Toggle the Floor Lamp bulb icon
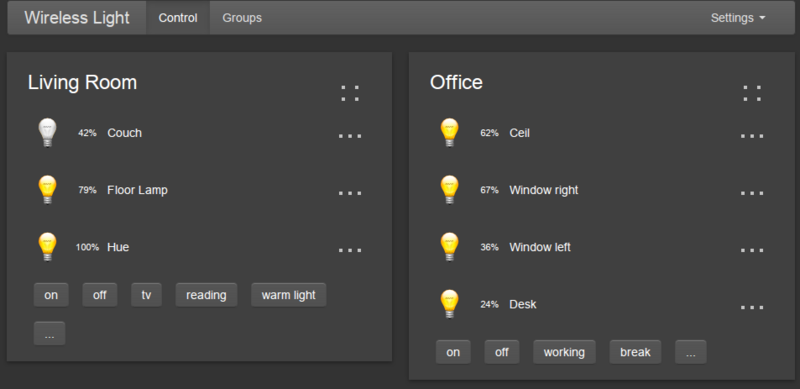800x389 pixels. coord(47,190)
